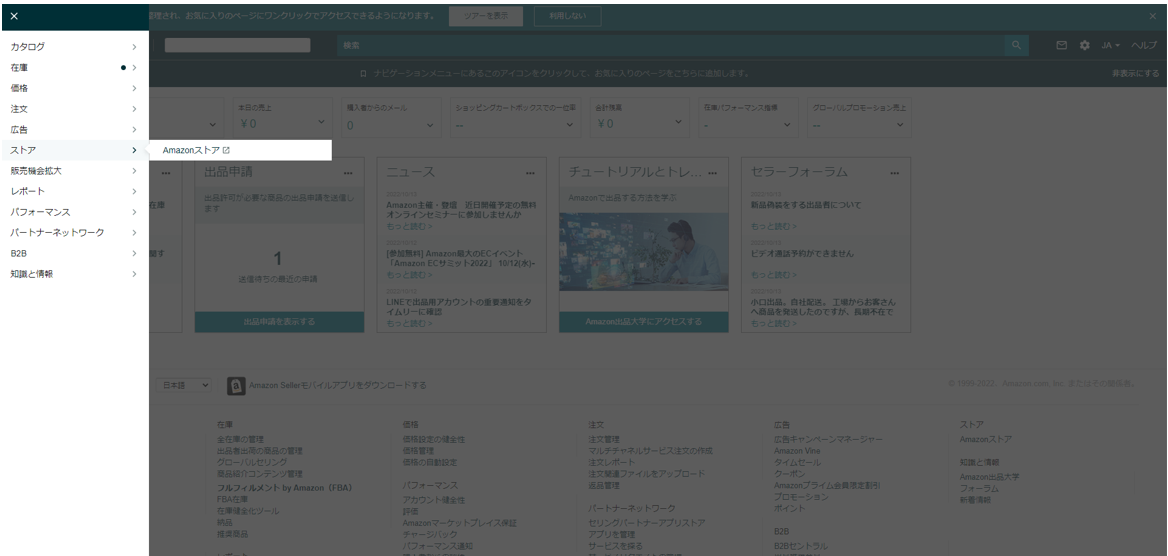Expand the カタログ chevron arrow
Image resolution: width=1168 pixels, height=556 pixels.
coord(134,47)
